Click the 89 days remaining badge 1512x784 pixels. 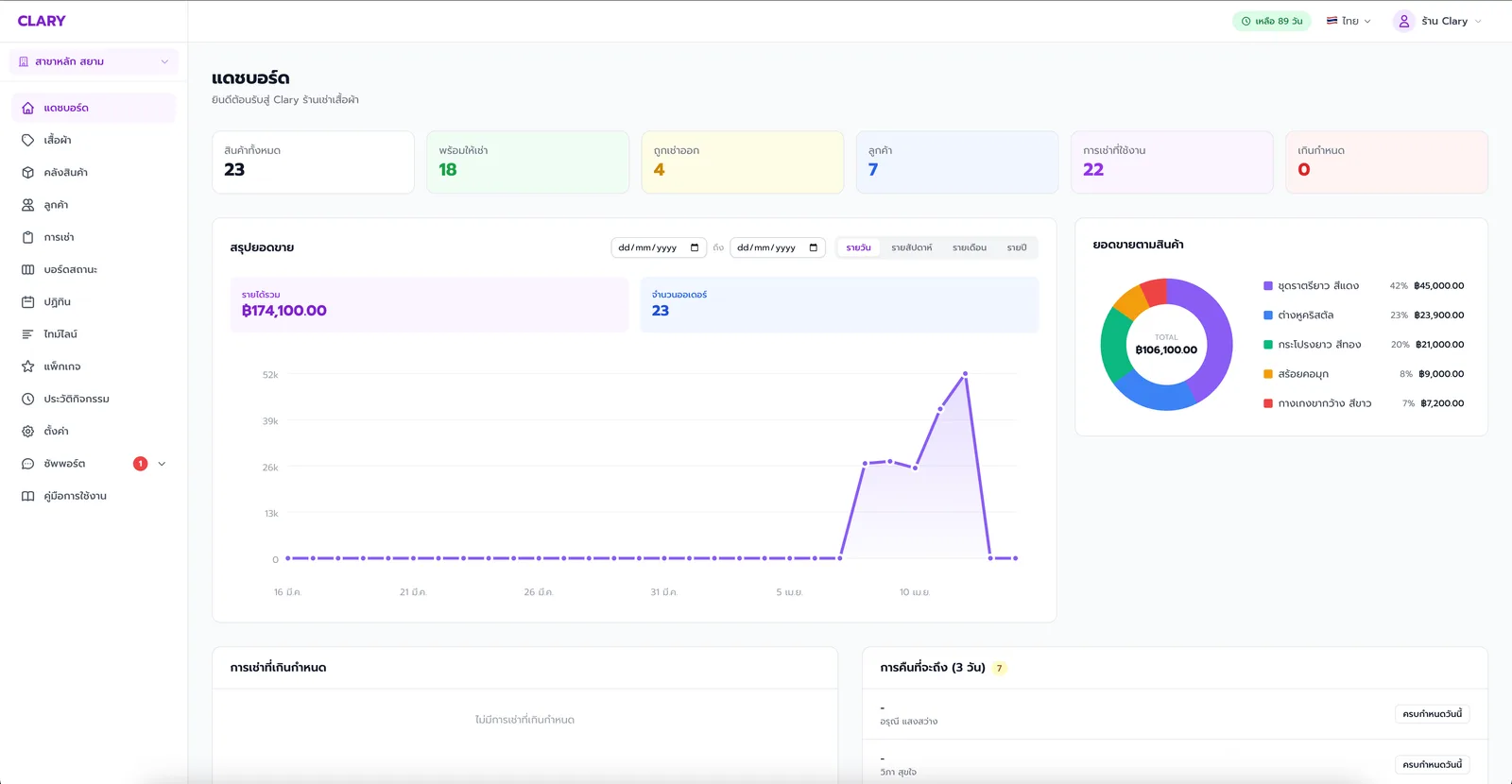(1272, 21)
